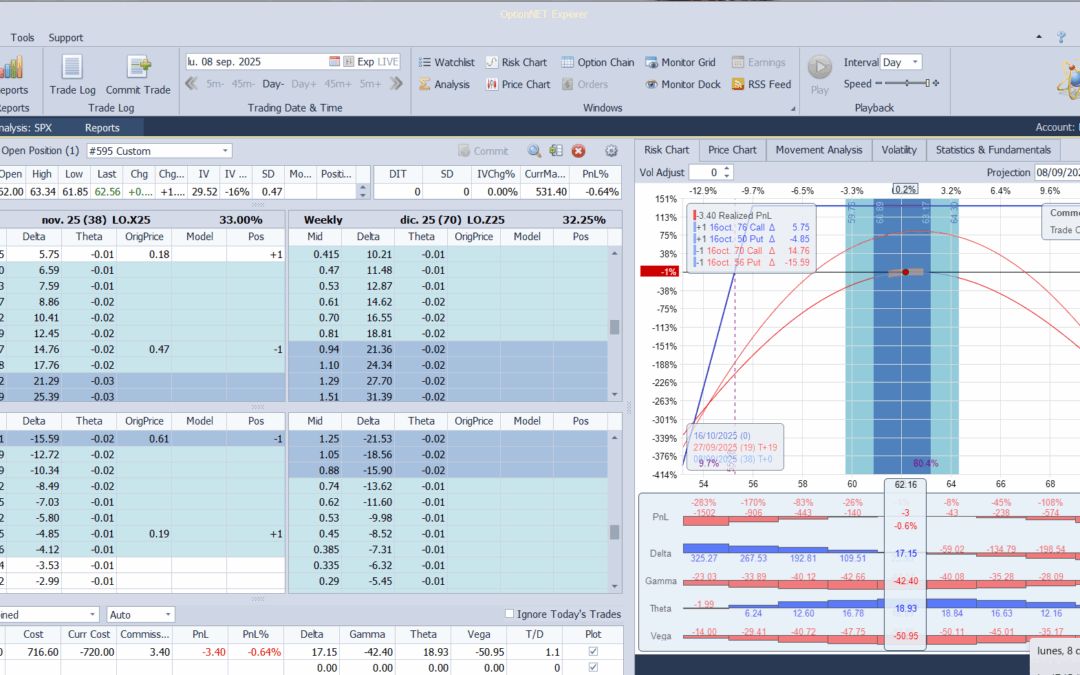The height and width of the screenshot is (675, 1080).
Task: Switch to the Movement Analysis tab
Action: point(818,150)
